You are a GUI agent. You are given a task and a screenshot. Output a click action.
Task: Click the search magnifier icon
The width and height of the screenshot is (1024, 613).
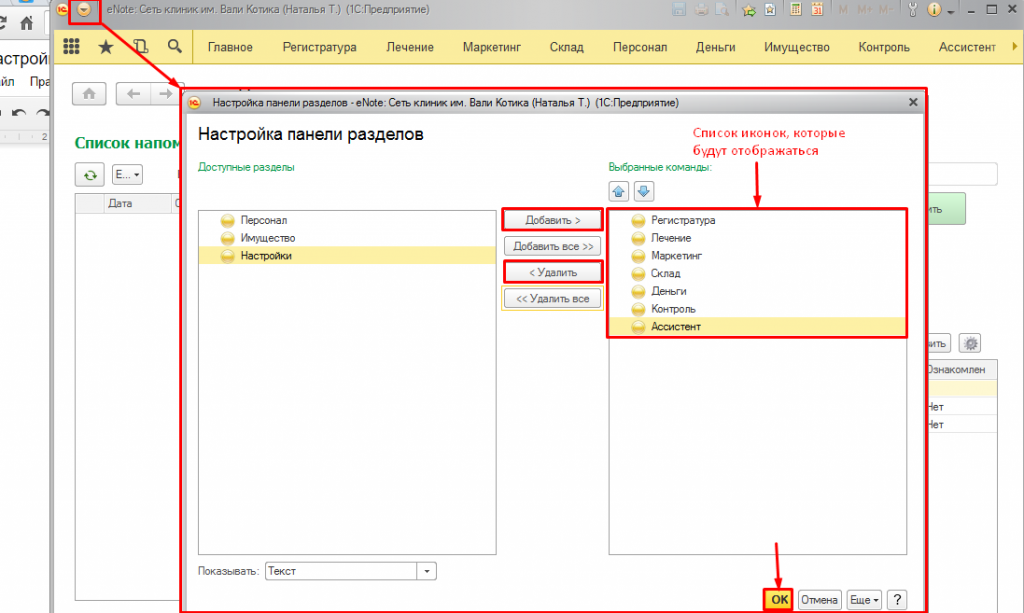point(174,46)
